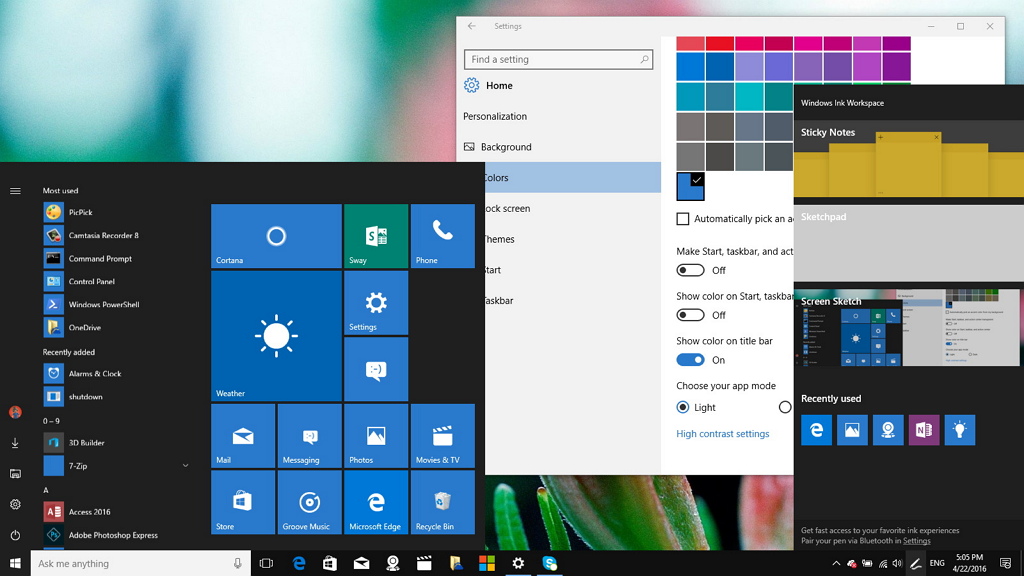Image resolution: width=1024 pixels, height=576 pixels.
Task: Enable Show color on Start, taskbar
Action: point(690,313)
